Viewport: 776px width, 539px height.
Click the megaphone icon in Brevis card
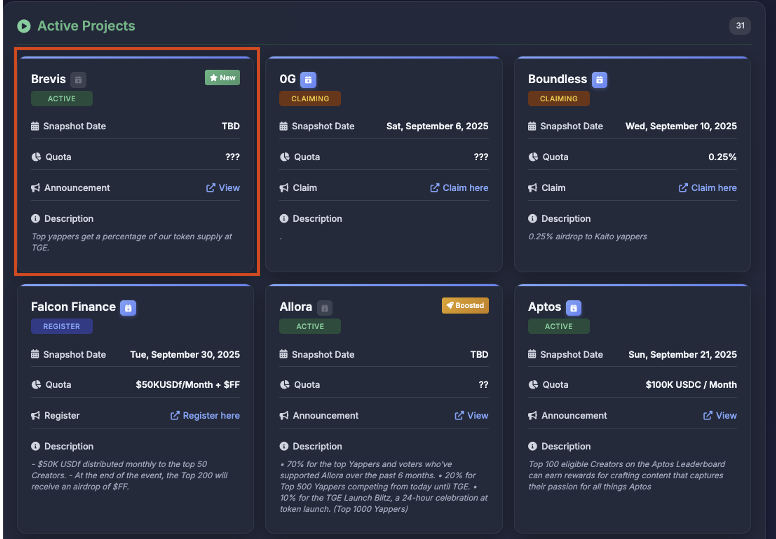35,188
